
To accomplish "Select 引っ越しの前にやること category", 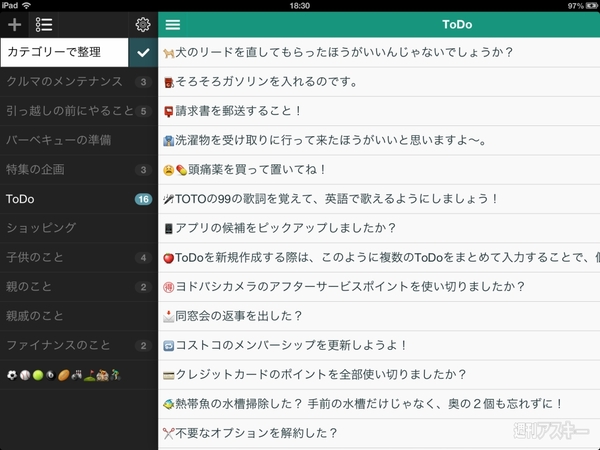I will 79,111.
